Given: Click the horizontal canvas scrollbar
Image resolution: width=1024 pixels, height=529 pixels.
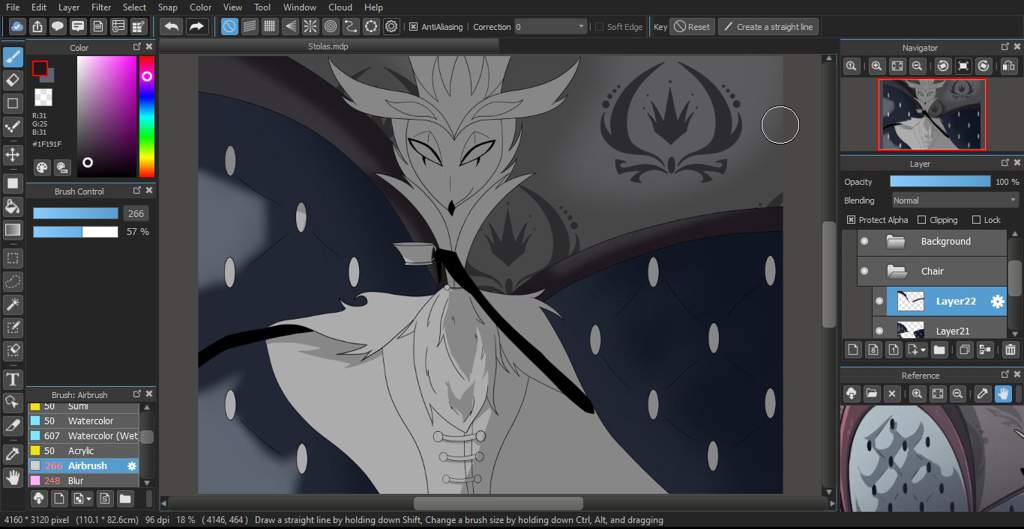Looking at the screenshot, I should 498,504.
